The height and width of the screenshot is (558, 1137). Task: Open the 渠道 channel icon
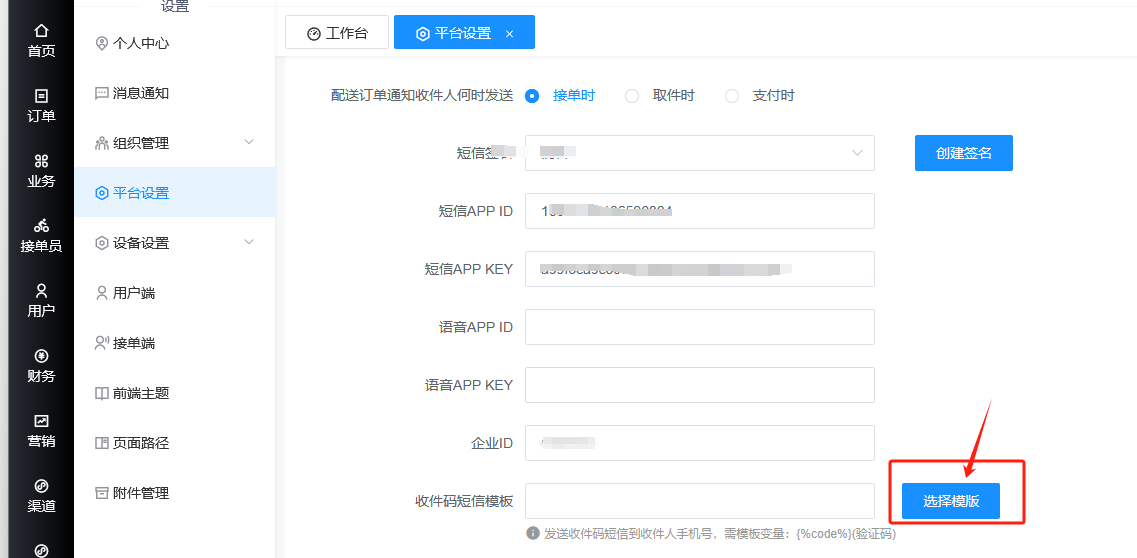point(41,486)
